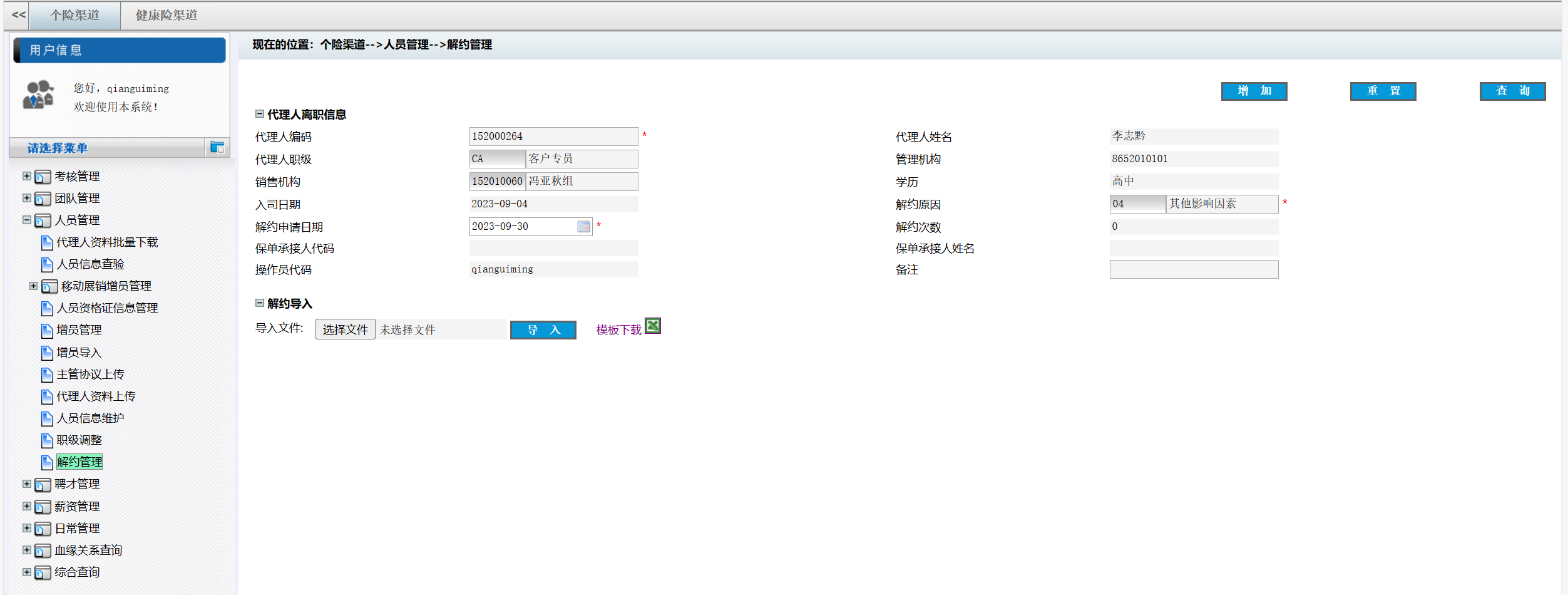The height and width of the screenshot is (595, 1568).
Task: Click the 重置 button
Action: click(x=1383, y=91)
